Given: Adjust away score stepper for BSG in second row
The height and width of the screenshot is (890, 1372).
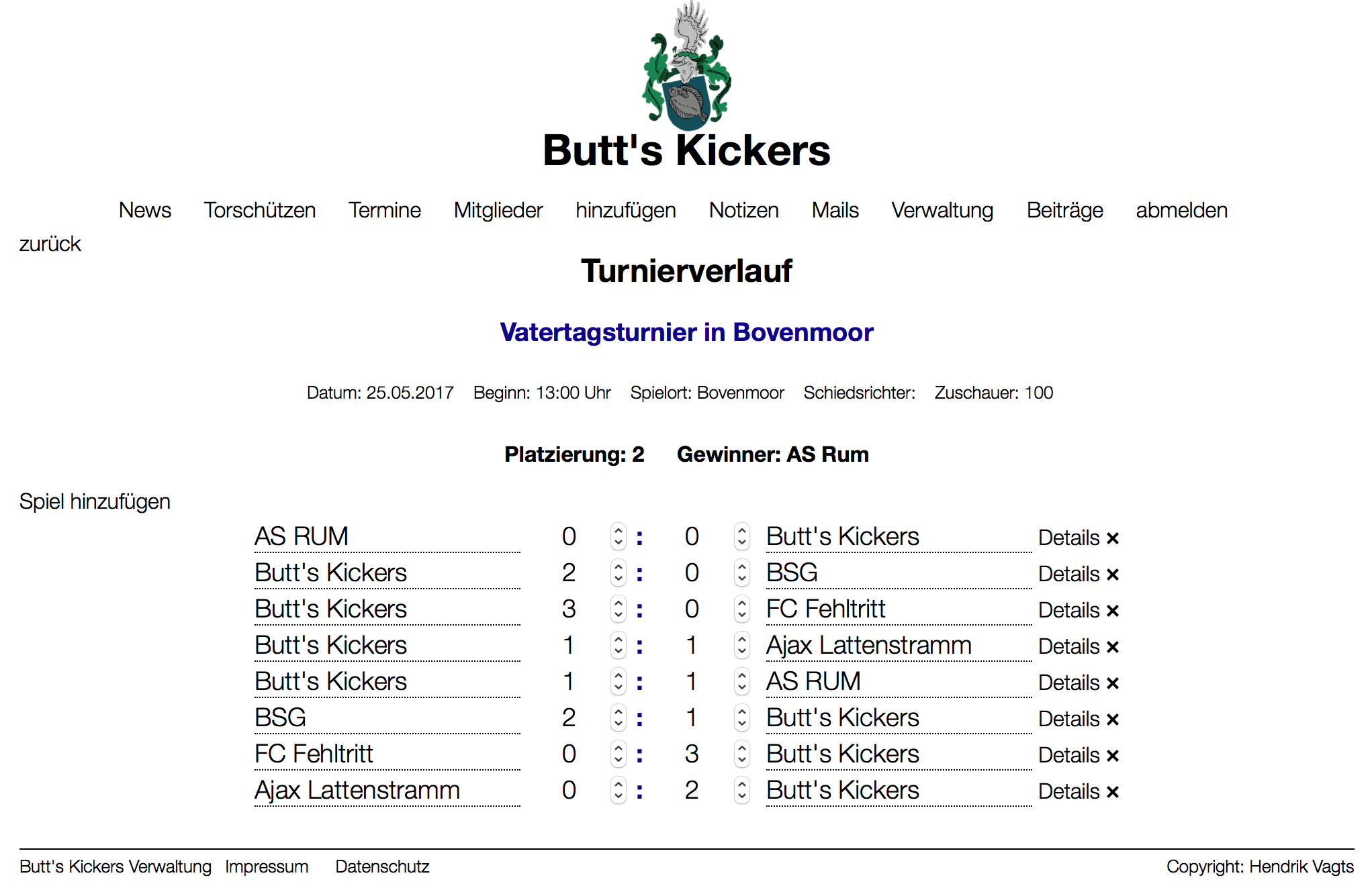Looking at the screenshot, I should pyautogui.click(x=741, y=573).
